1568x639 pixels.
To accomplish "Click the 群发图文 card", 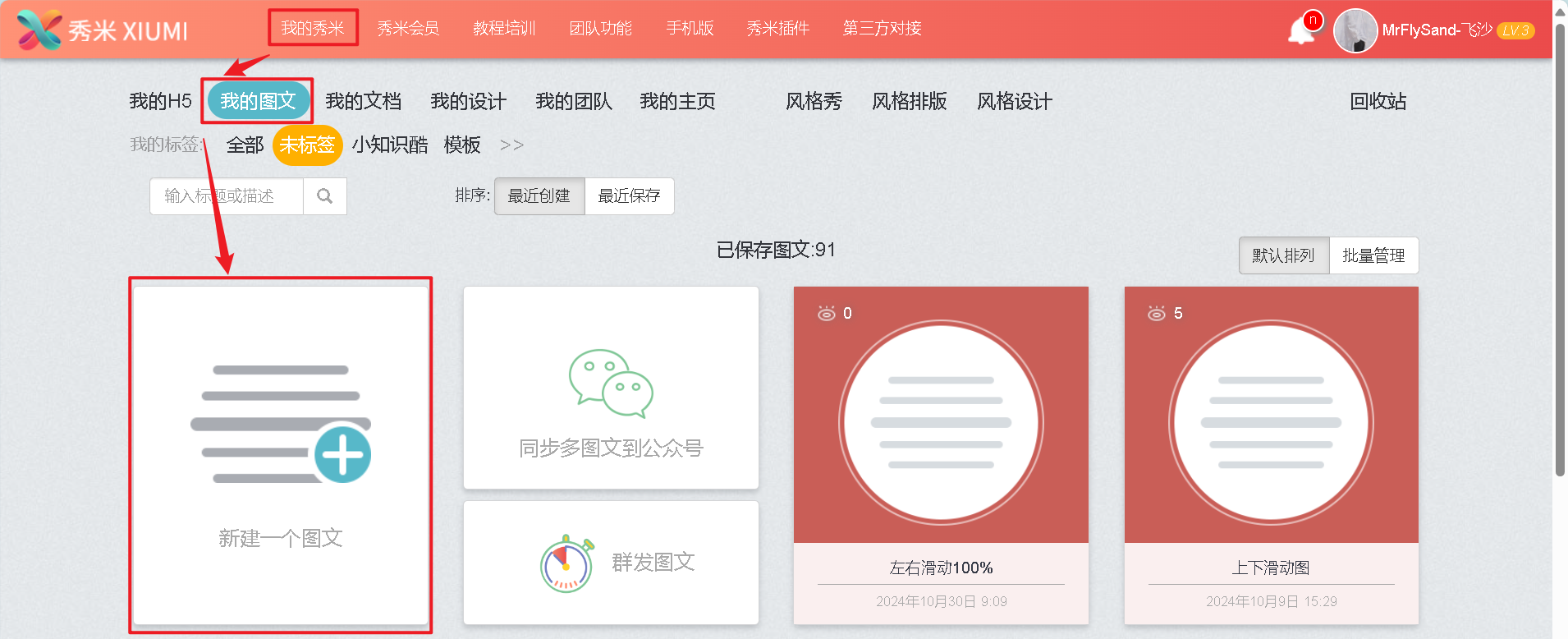I will click(611, 563).
